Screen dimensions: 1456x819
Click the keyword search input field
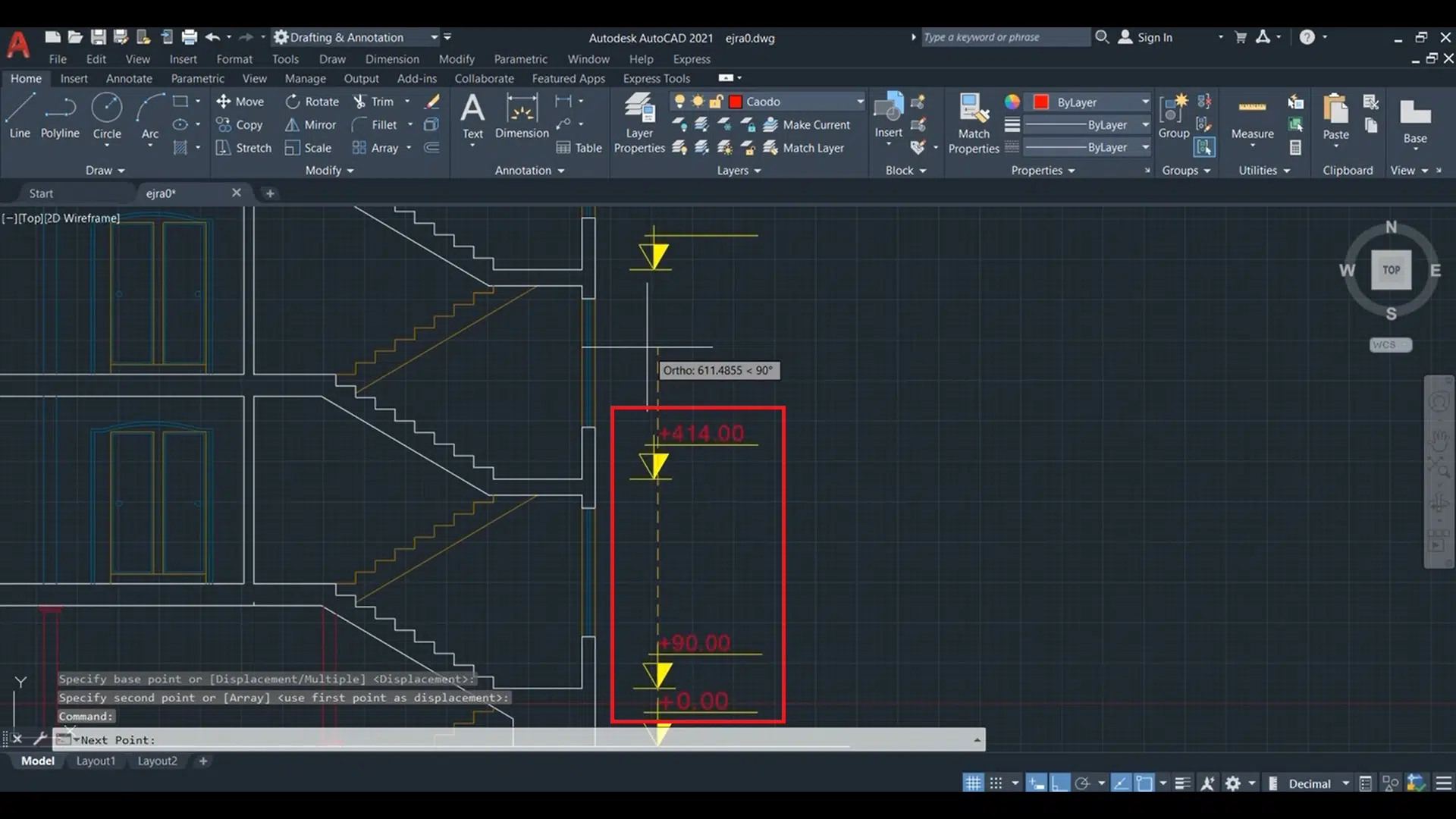pyautogui.click(x=1005, y=37)
